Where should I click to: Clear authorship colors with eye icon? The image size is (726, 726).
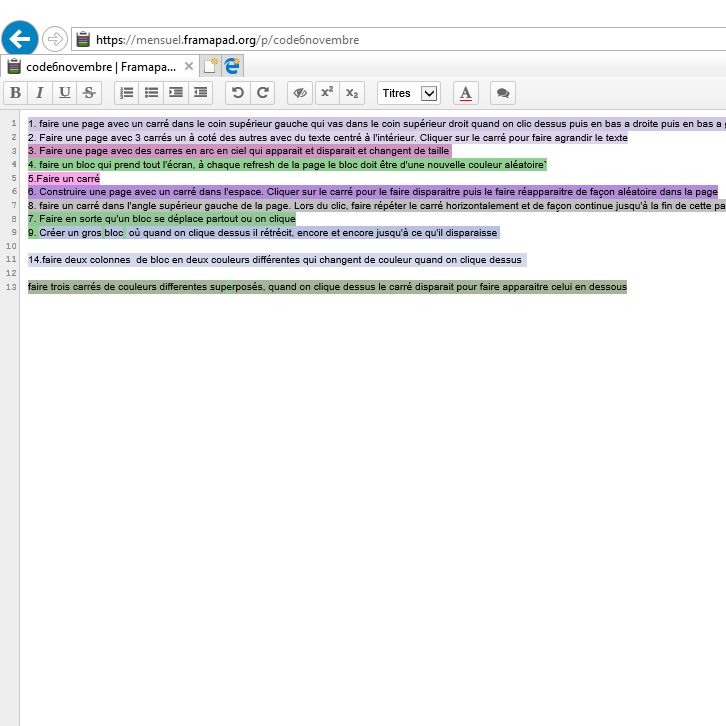[x=300, y=93]
